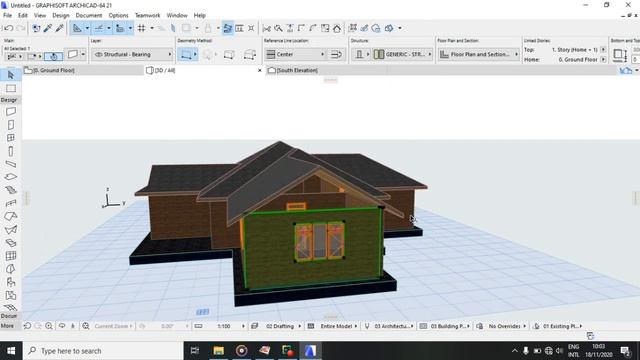640x360 pixels.
Task: Switch to the 0. Ground Floor tab
Action: pos(83,70)
